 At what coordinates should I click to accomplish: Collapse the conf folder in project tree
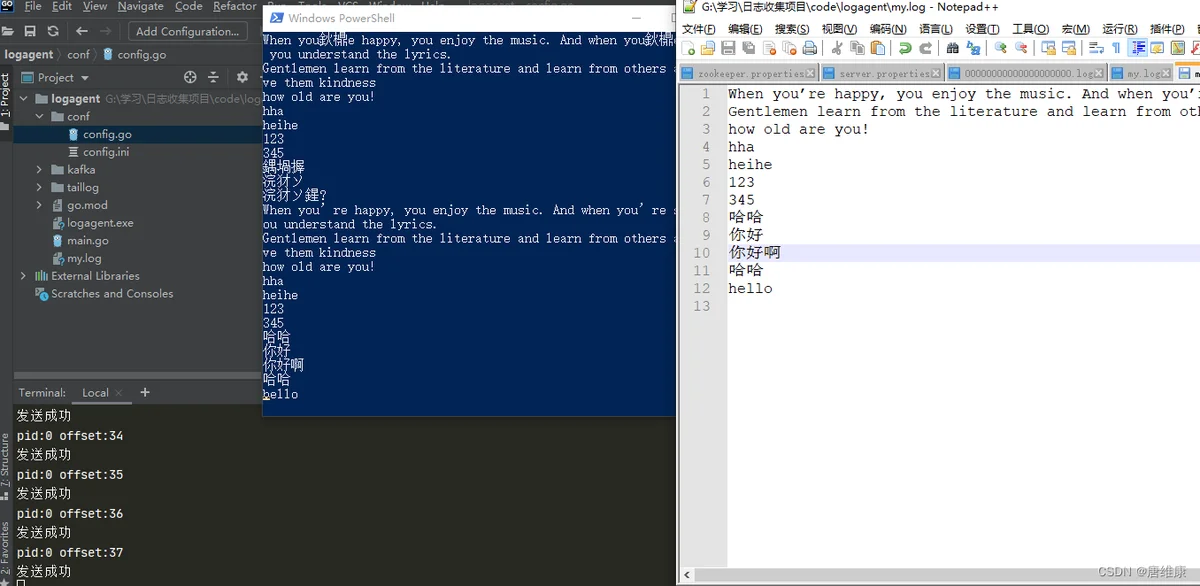(40, 117)
